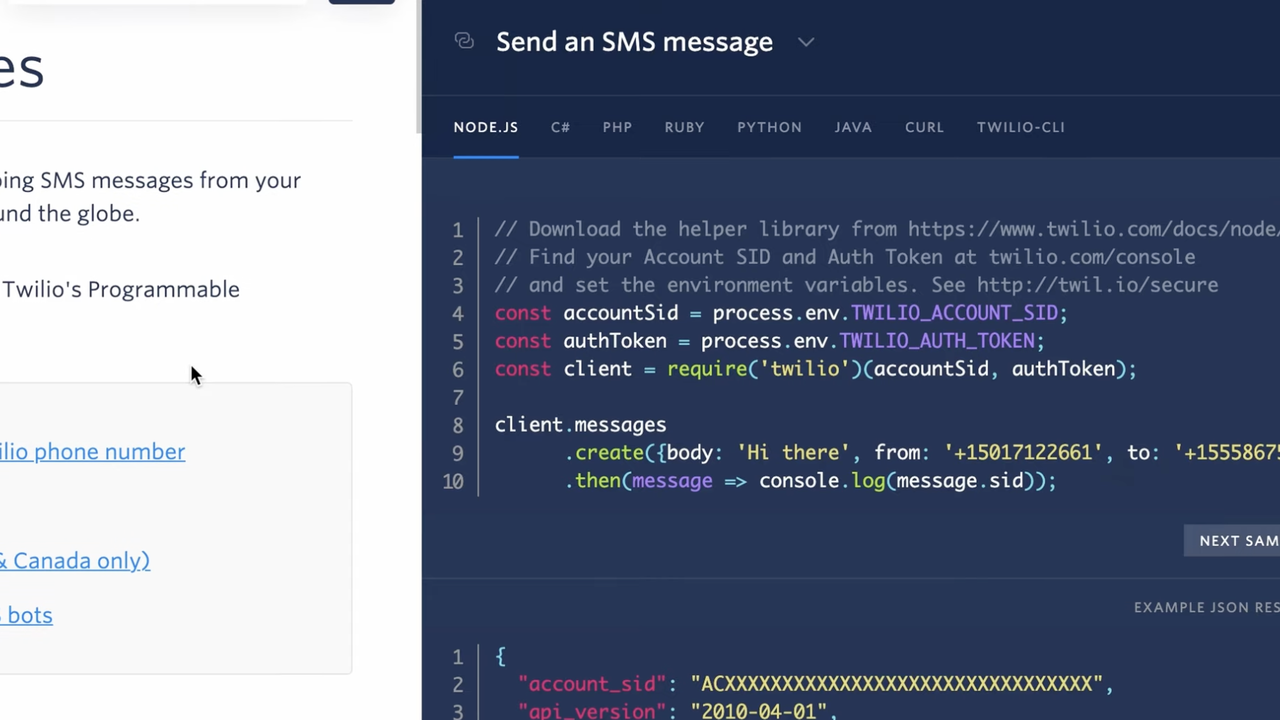Select the RUBY language tab
The image size is (1280, 720).
click(x=684, y=127)
